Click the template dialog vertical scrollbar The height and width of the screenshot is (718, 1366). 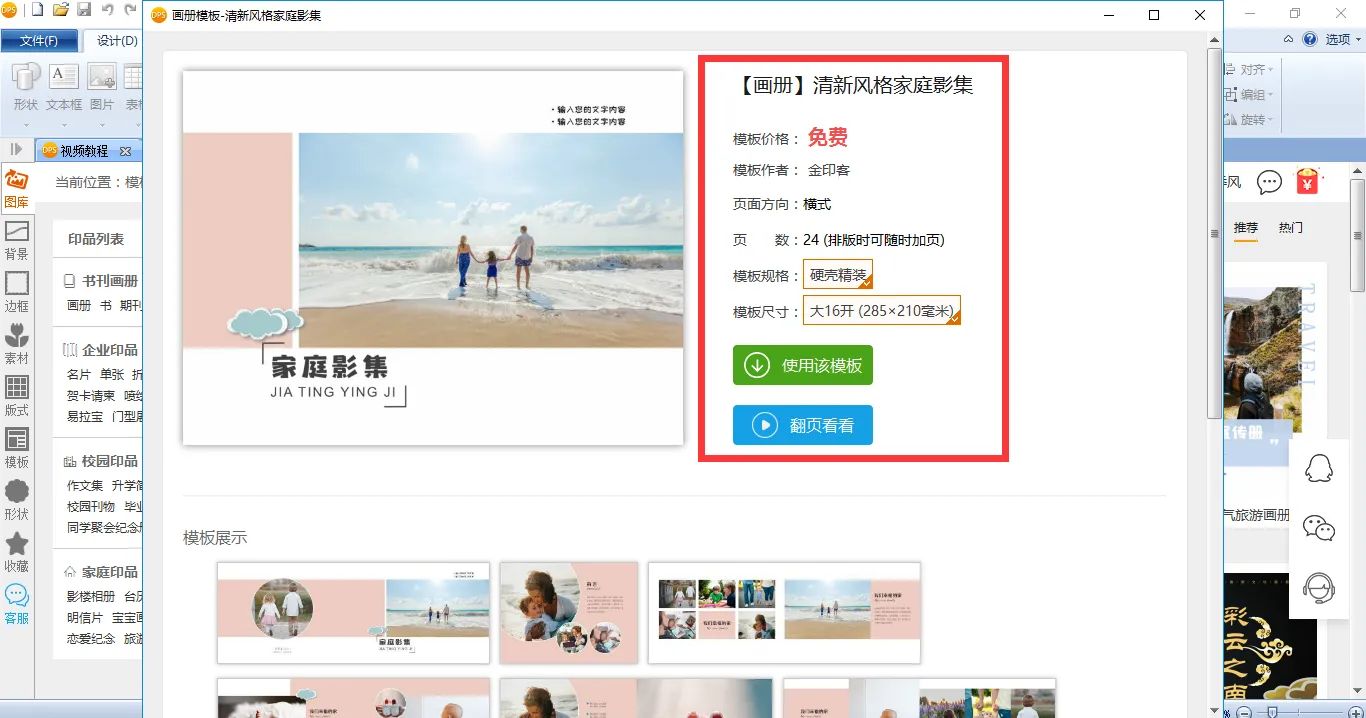(x=1214, y=235)
